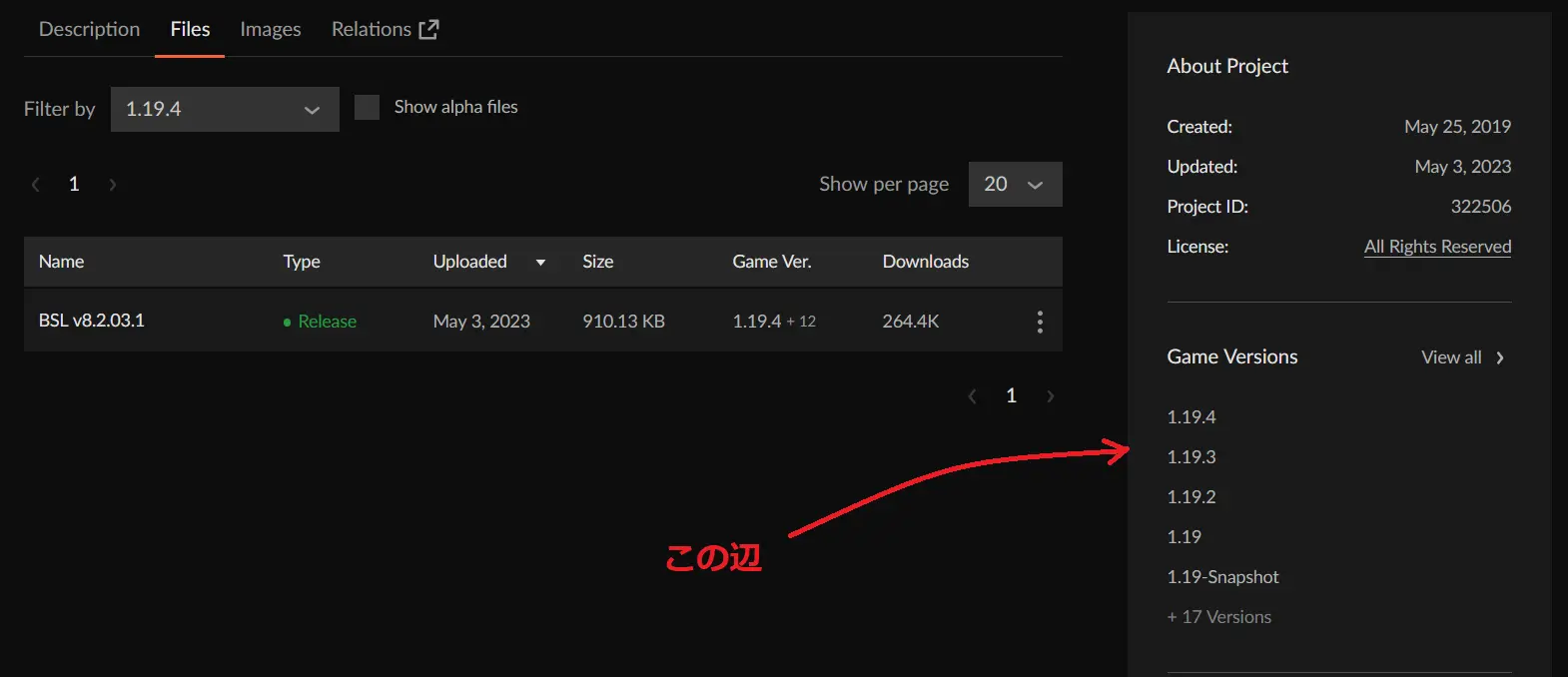
Task: Expand the + 17 Versions list
Action: click(x=1218, y=617)
